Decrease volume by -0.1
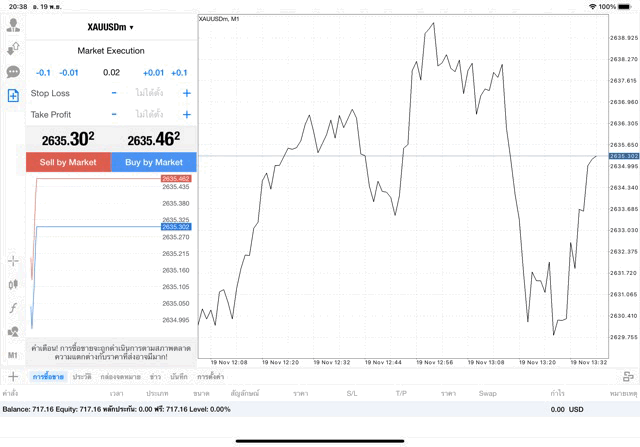This screenshot has width=640, height=447. 43,73
